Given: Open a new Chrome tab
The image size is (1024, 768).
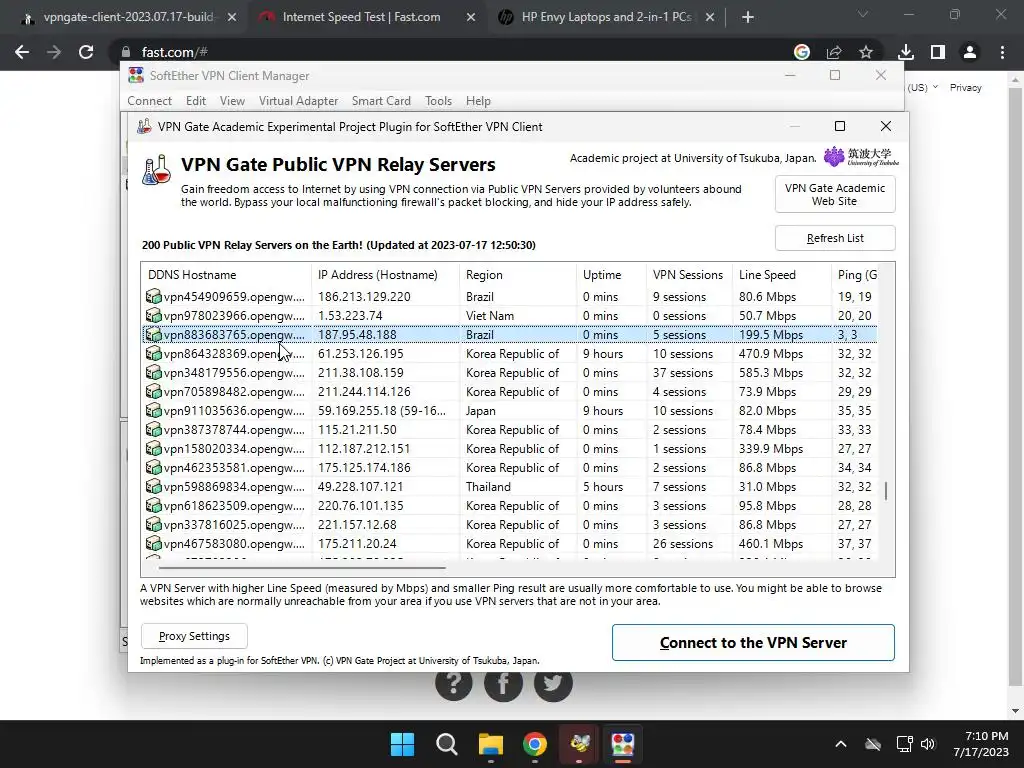Looking at the screenshot, I should click(x=748, y=17).
